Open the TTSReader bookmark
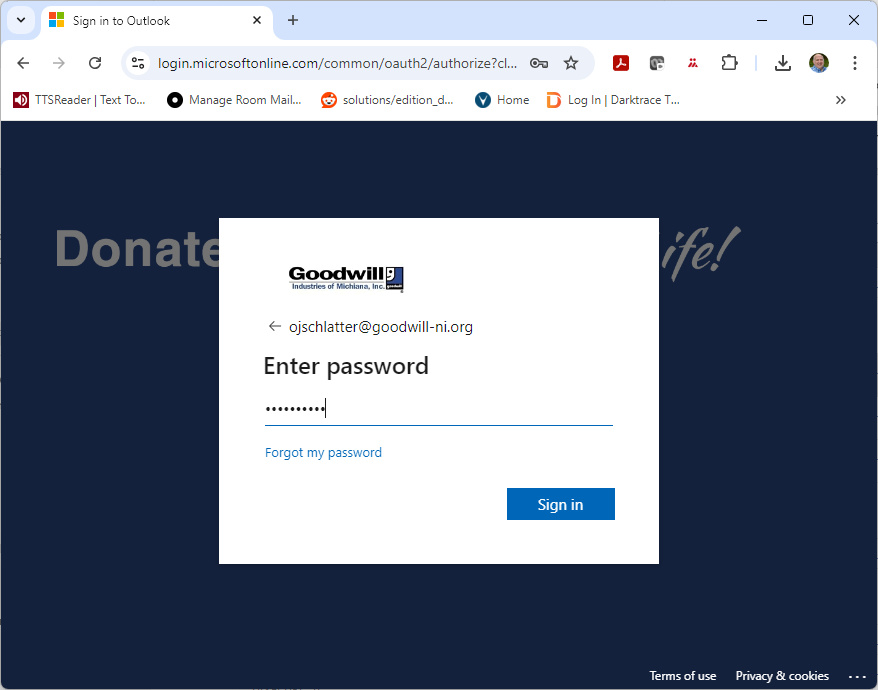 [x=79, y=100]
